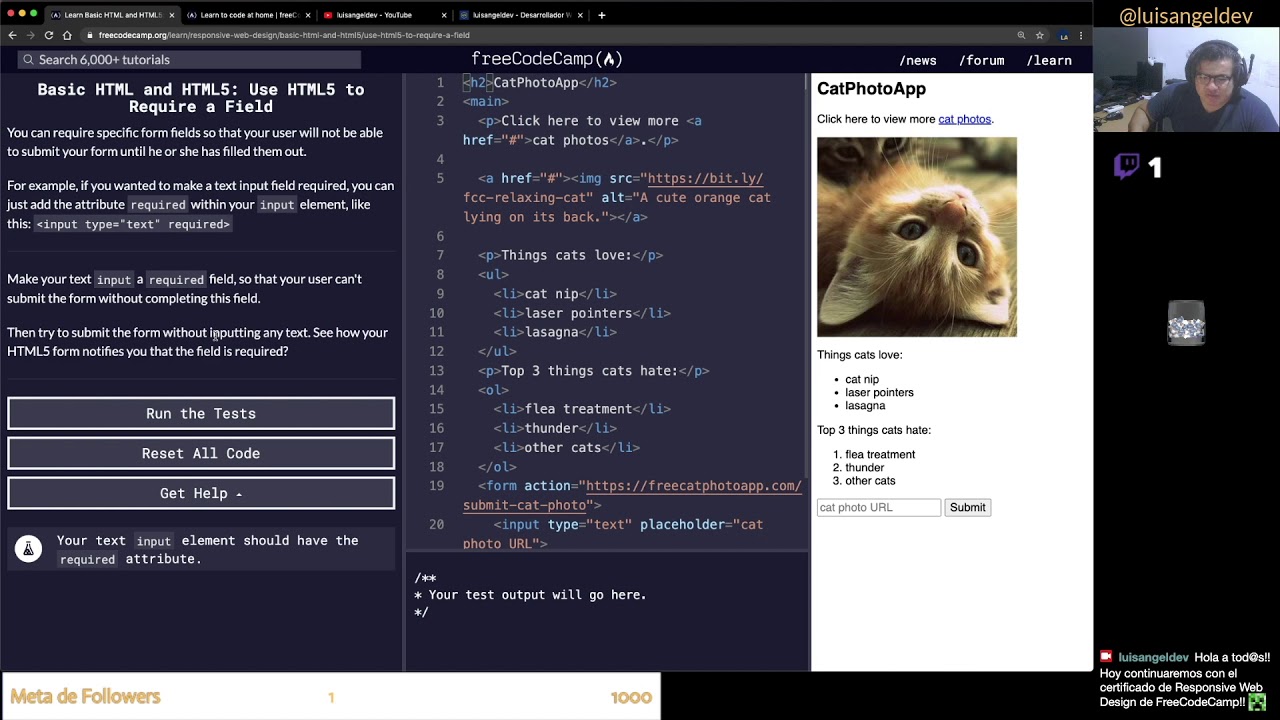This screenshot has width=1280, height=720.
Task: Click the 'Top 3 things cats hate:' preview text
Action: [874, 430]
